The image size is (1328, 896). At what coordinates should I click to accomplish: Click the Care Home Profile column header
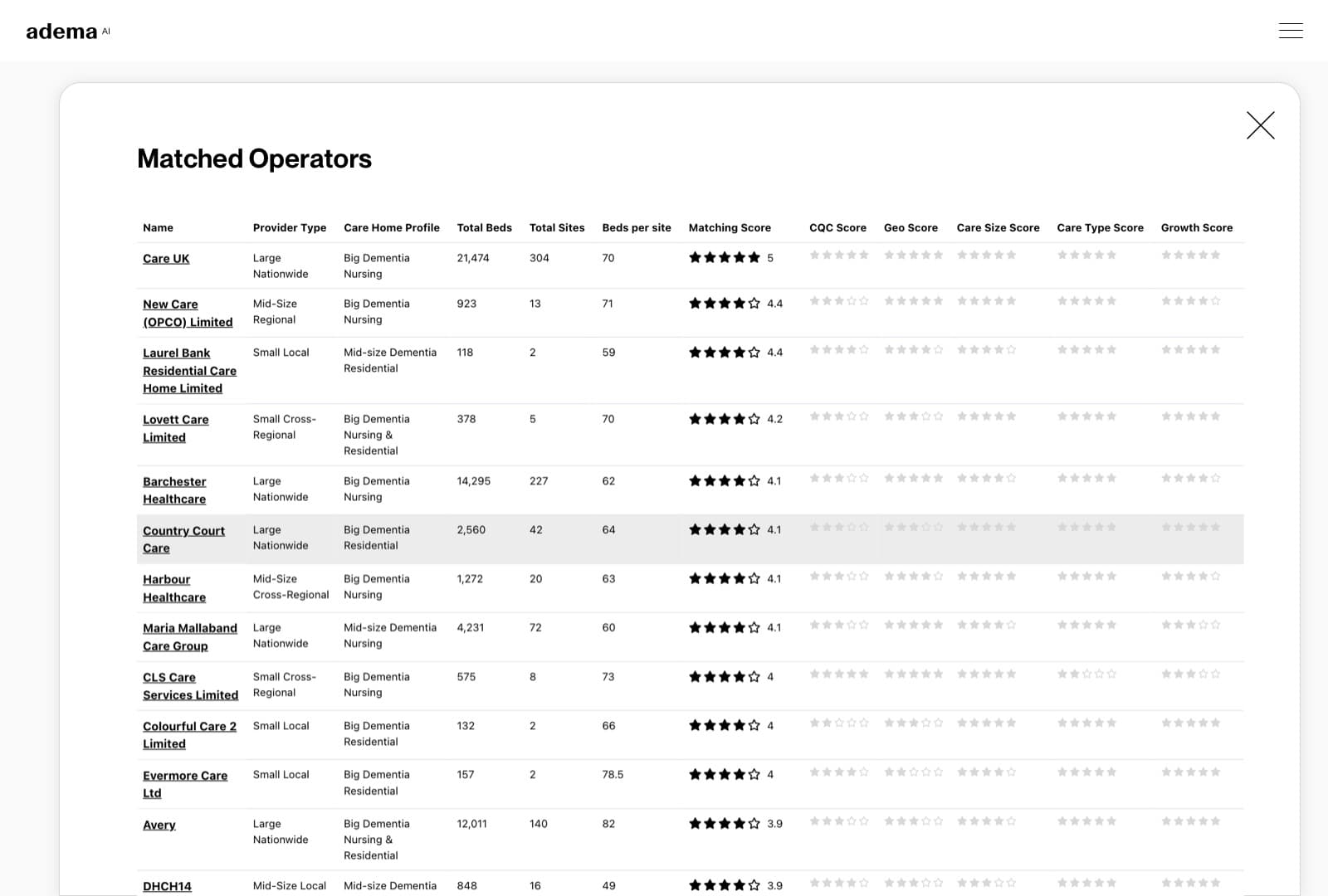click(392, 227)
